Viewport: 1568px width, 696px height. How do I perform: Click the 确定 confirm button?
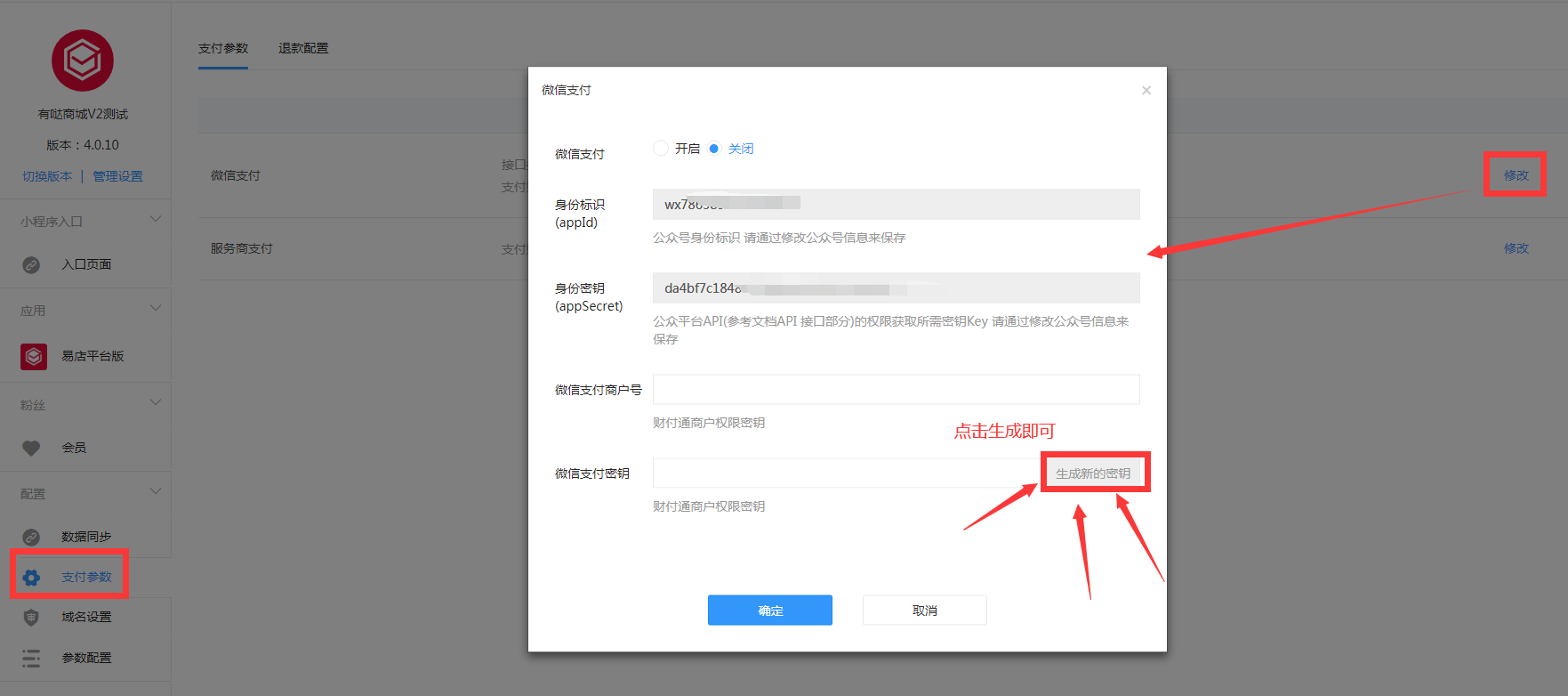(x=770, y=611)
